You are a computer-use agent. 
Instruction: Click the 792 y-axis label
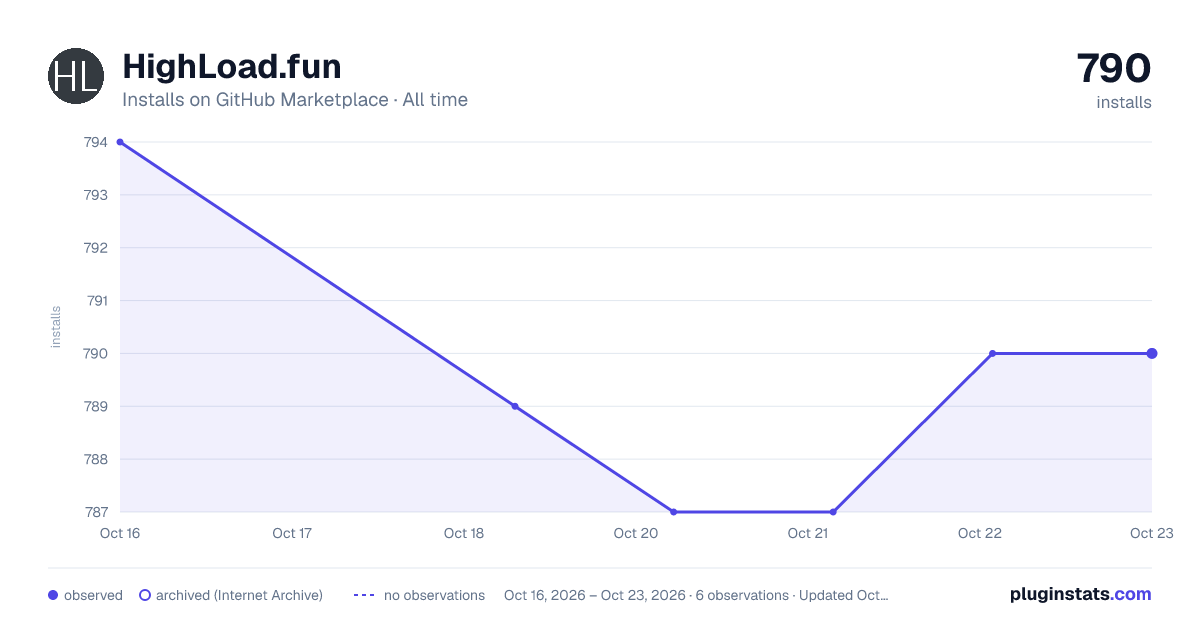(96, 248)
